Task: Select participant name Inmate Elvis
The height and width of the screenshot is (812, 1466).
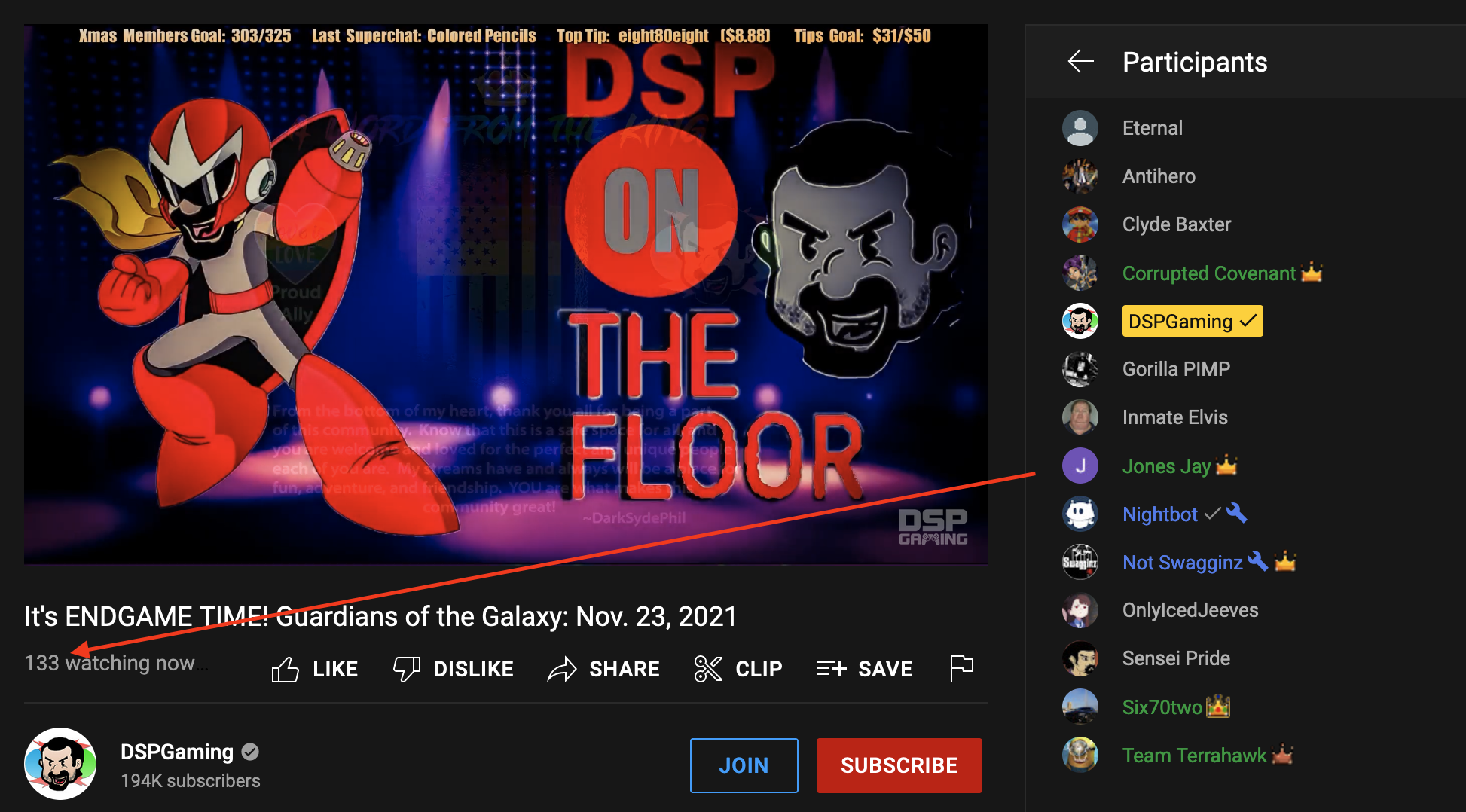Action: tap(1175, 417)
